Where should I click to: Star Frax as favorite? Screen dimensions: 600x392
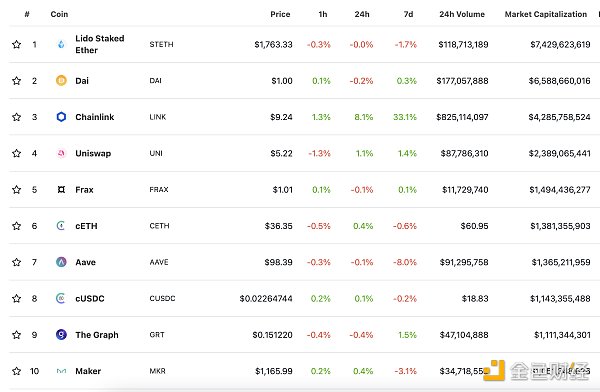(16, 189)
